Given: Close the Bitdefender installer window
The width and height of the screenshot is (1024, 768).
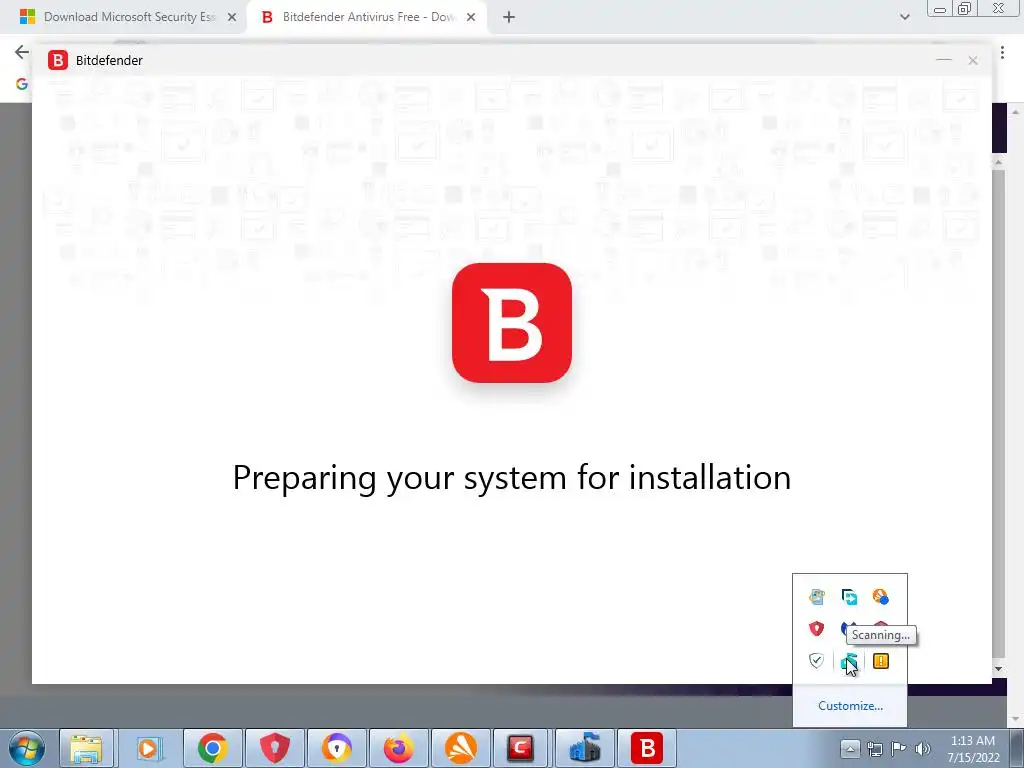Looking at the screenshot, I should pyautogui.click(x=973, y=60).
